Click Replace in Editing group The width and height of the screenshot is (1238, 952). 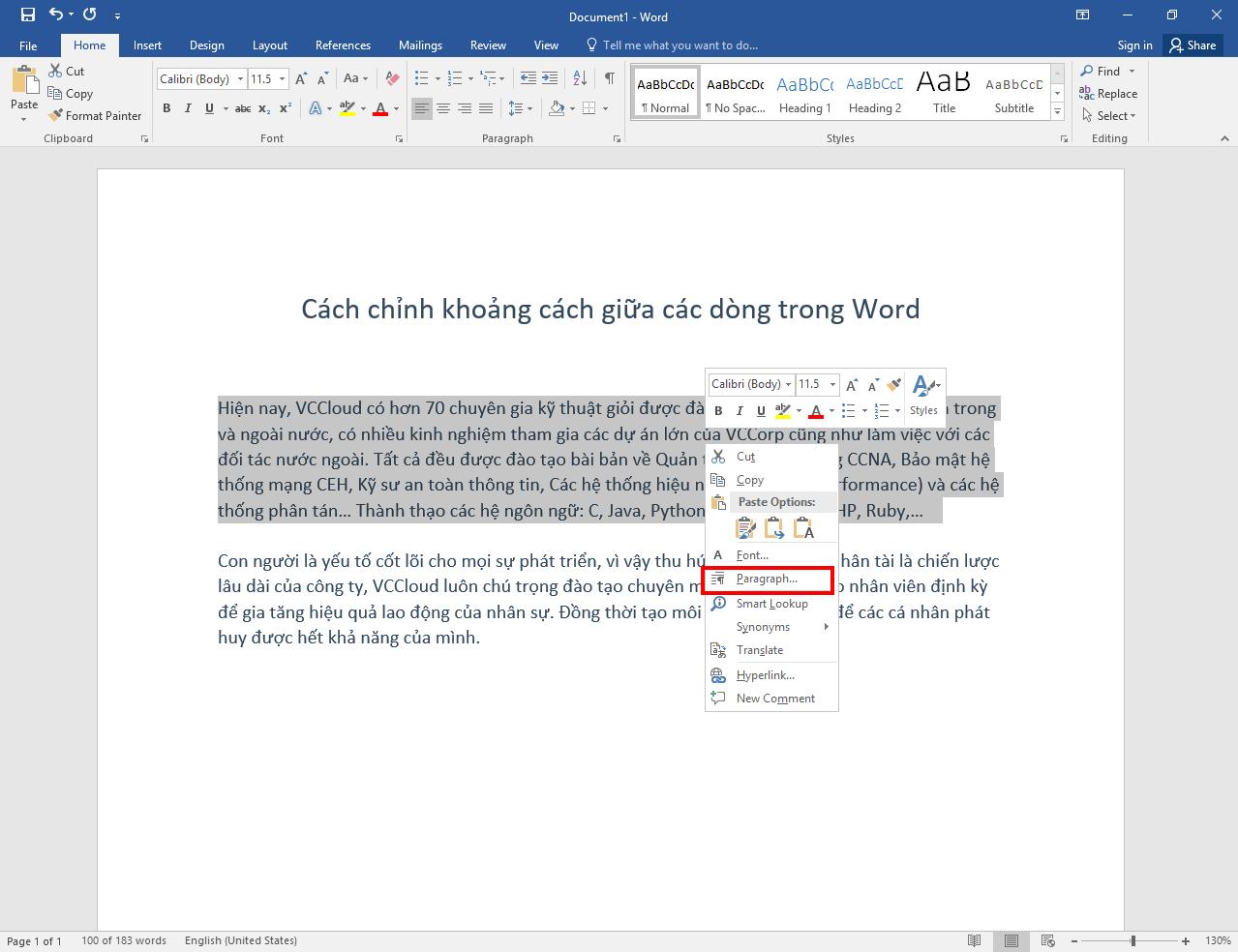tap(1108, 94)
